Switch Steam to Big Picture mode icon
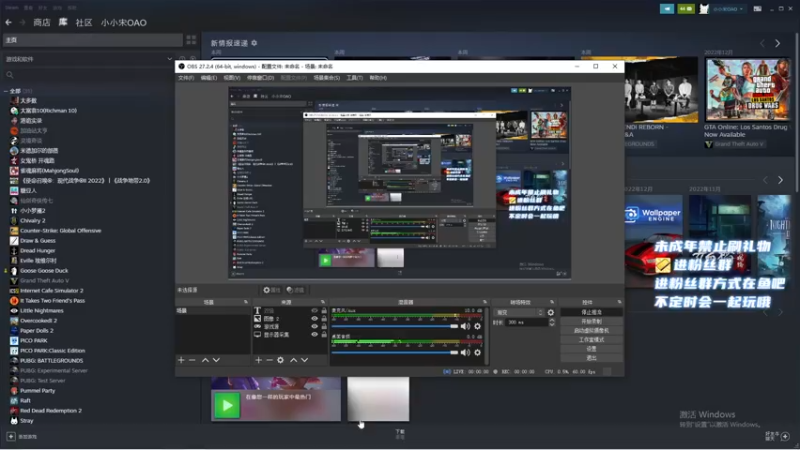The image size is (800, 450). 758,9
